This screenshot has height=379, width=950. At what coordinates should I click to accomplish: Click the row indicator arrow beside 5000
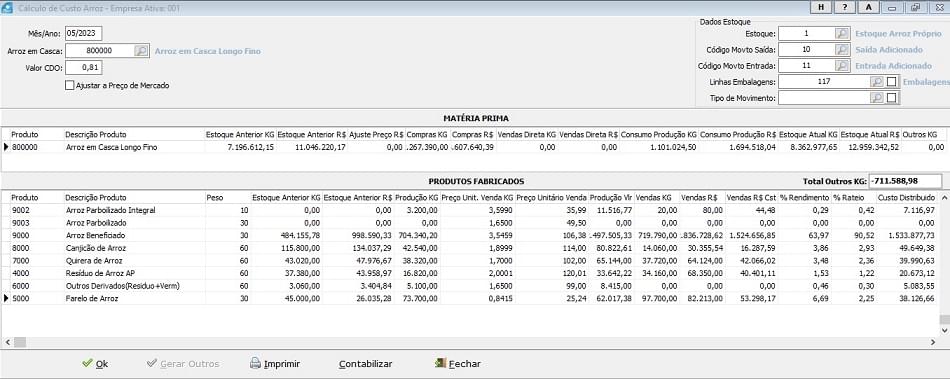tap(6, 298)
